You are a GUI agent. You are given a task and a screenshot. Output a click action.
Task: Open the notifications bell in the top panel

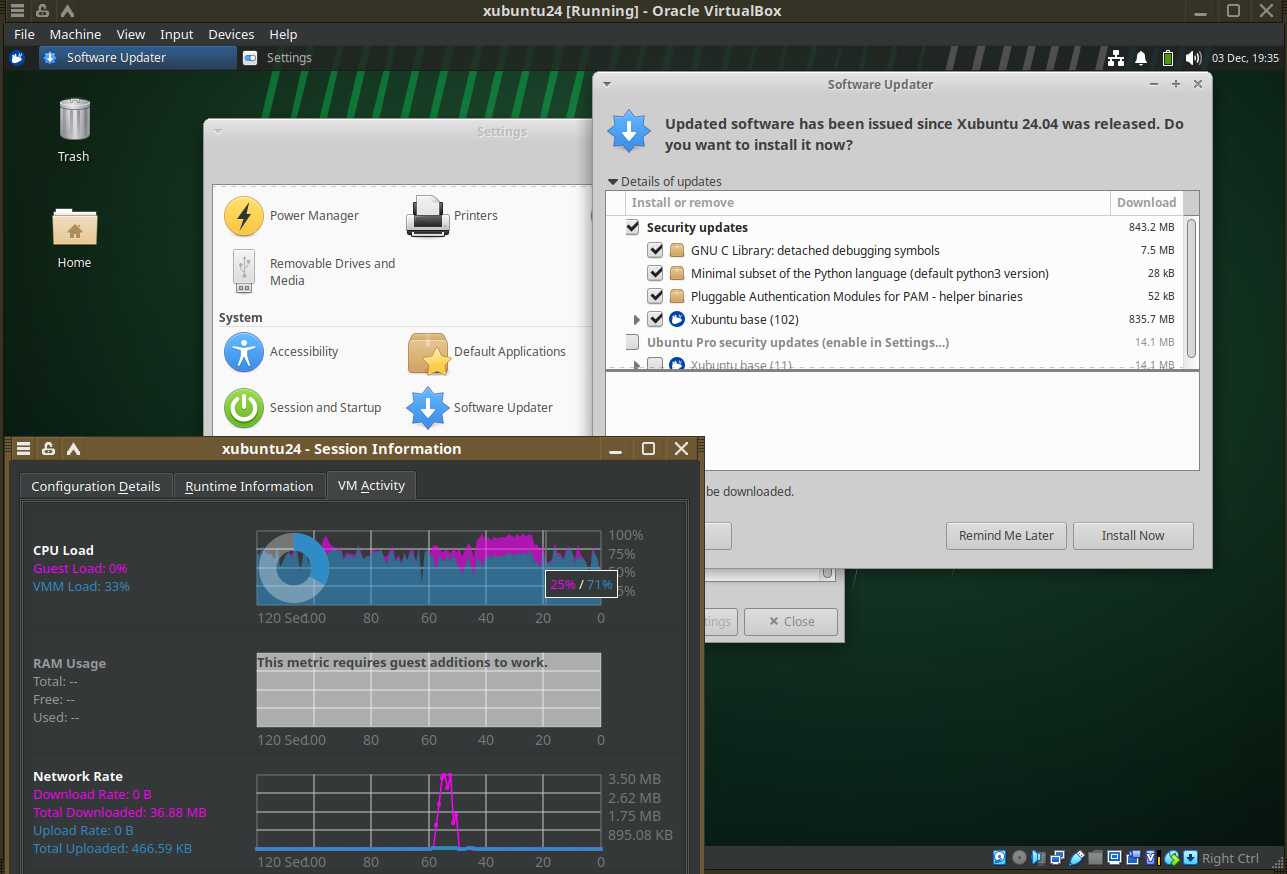1141,58
